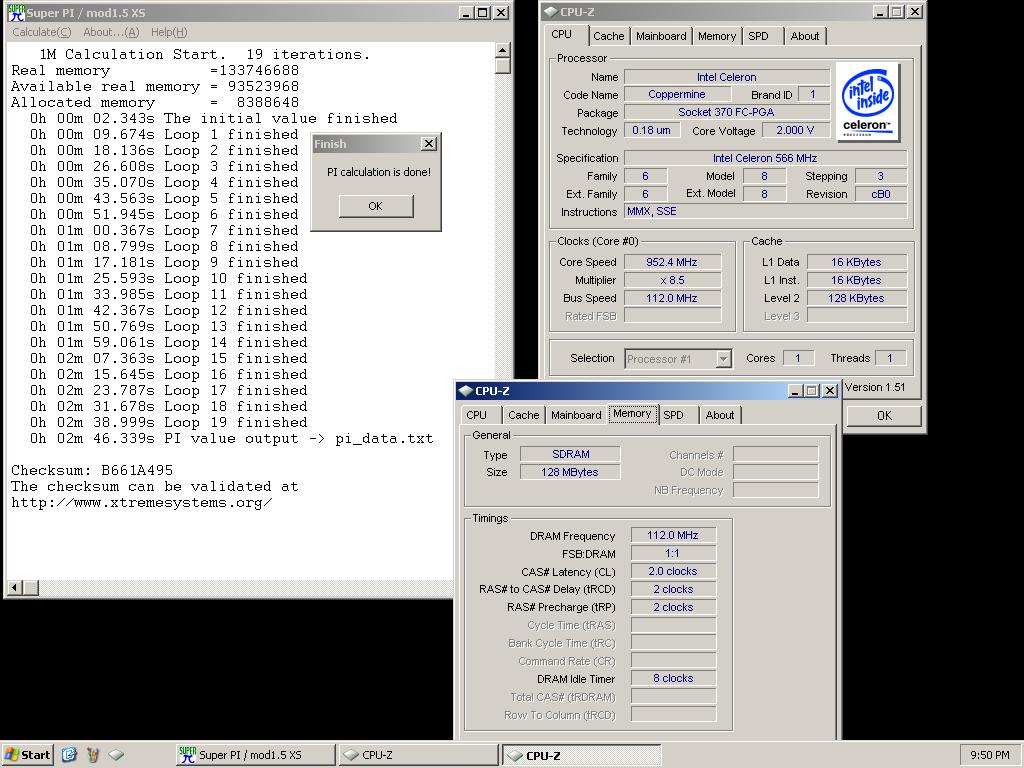Click the Memory Size 128 MBytes field

click(x=570, y=472)
